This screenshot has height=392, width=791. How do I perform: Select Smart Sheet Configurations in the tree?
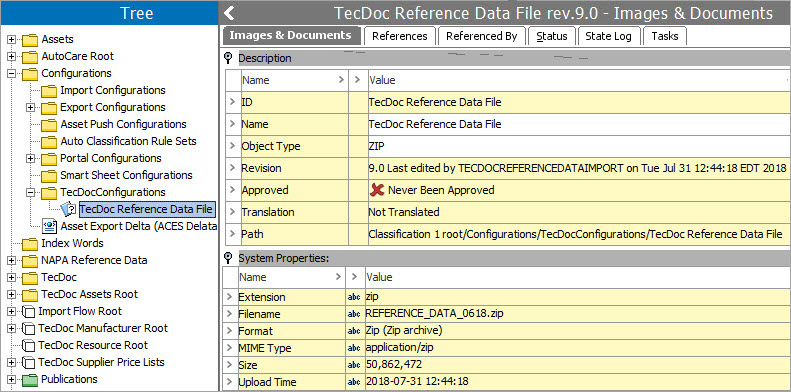[x=126, y=176]
